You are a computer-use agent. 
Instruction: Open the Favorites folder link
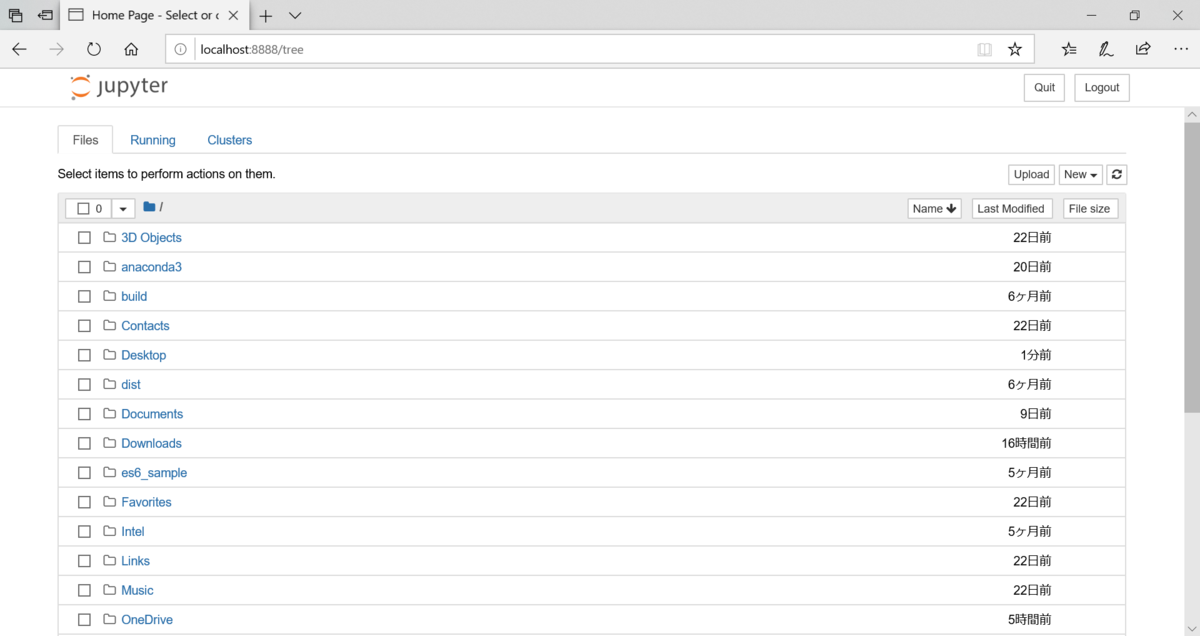pos(146,502)
